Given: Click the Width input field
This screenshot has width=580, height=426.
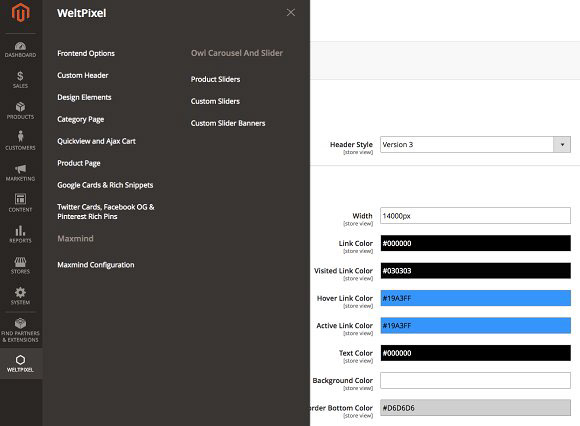Looking at the screenshot, I should [475, 216].
